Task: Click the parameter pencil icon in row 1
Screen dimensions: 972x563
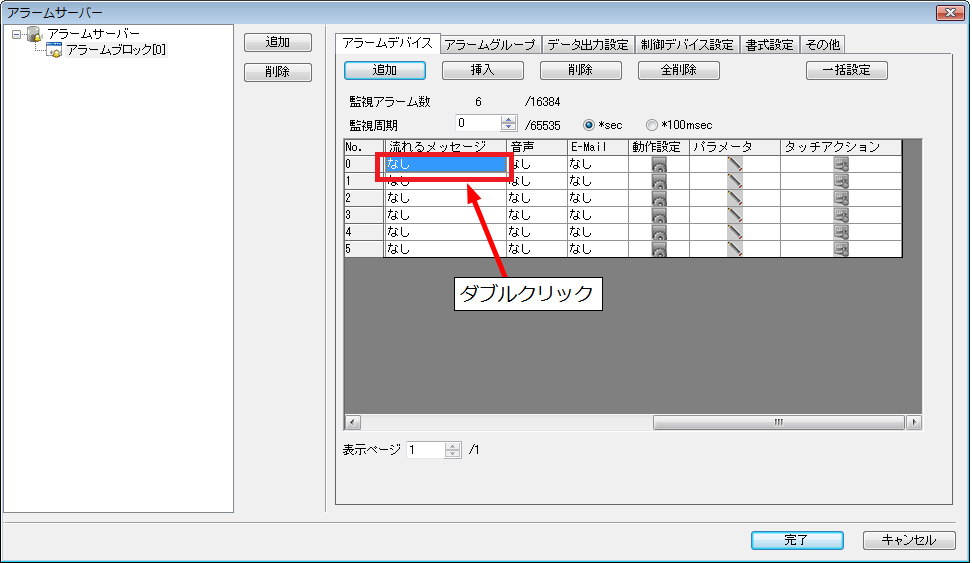Action: coord(735,182)
